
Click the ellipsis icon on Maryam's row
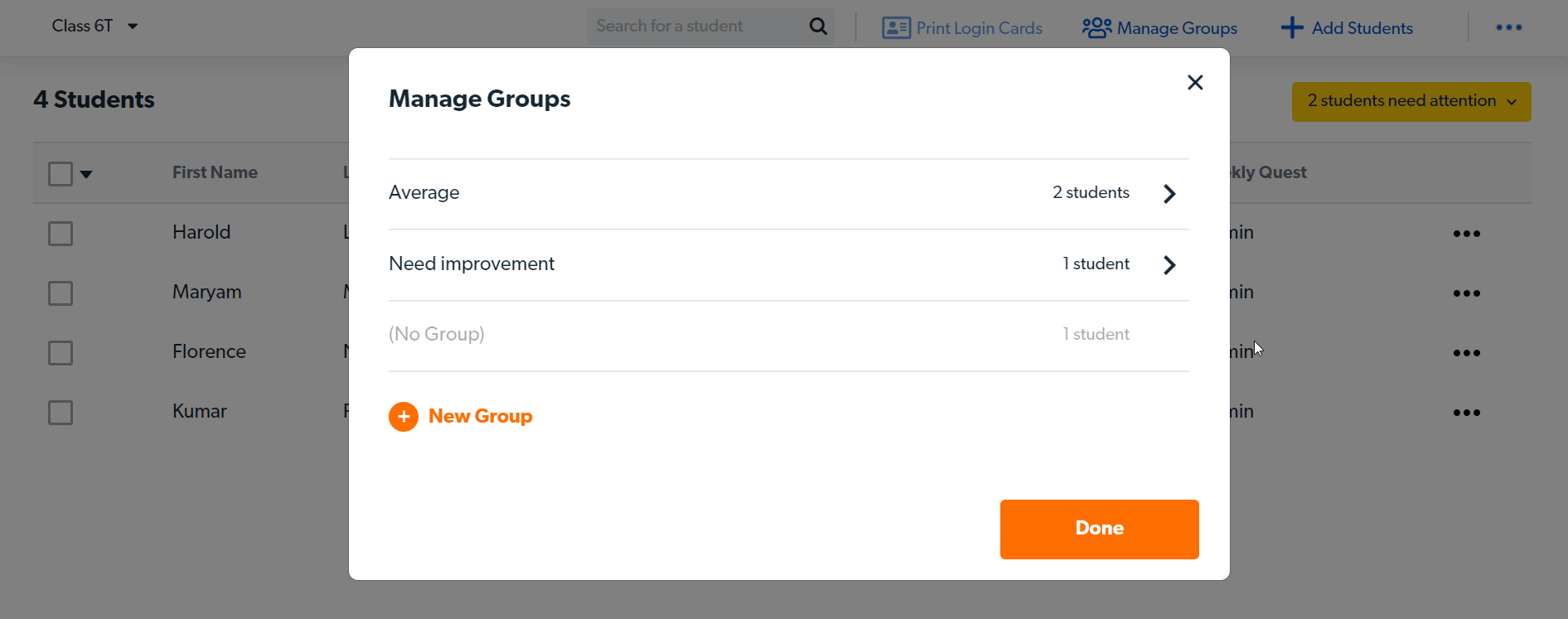tap(1466, 293)
